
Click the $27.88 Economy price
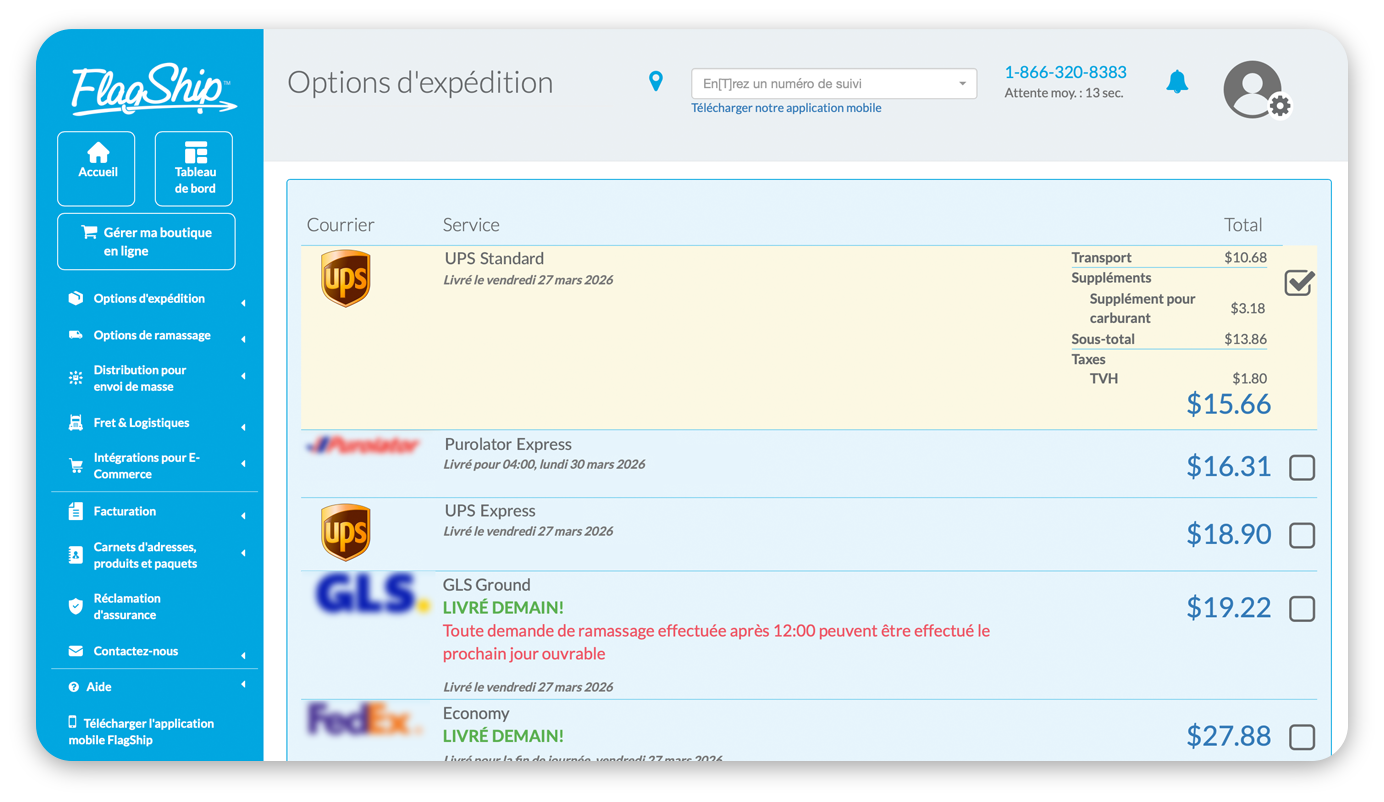[1228, 736]
